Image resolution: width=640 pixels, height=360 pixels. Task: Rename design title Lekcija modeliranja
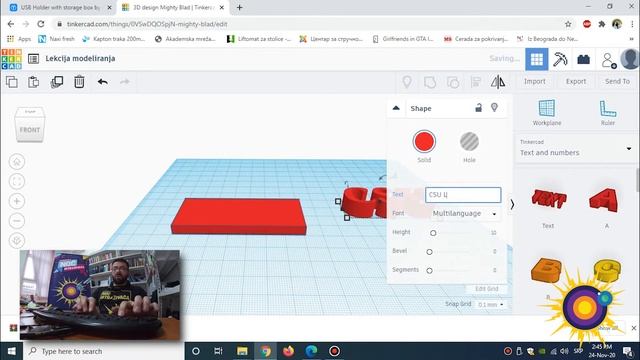(x=80, y=58)
